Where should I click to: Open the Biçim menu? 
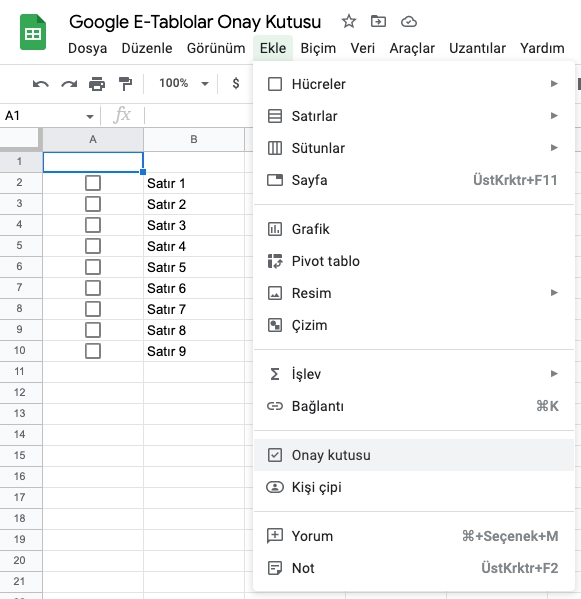318,49
